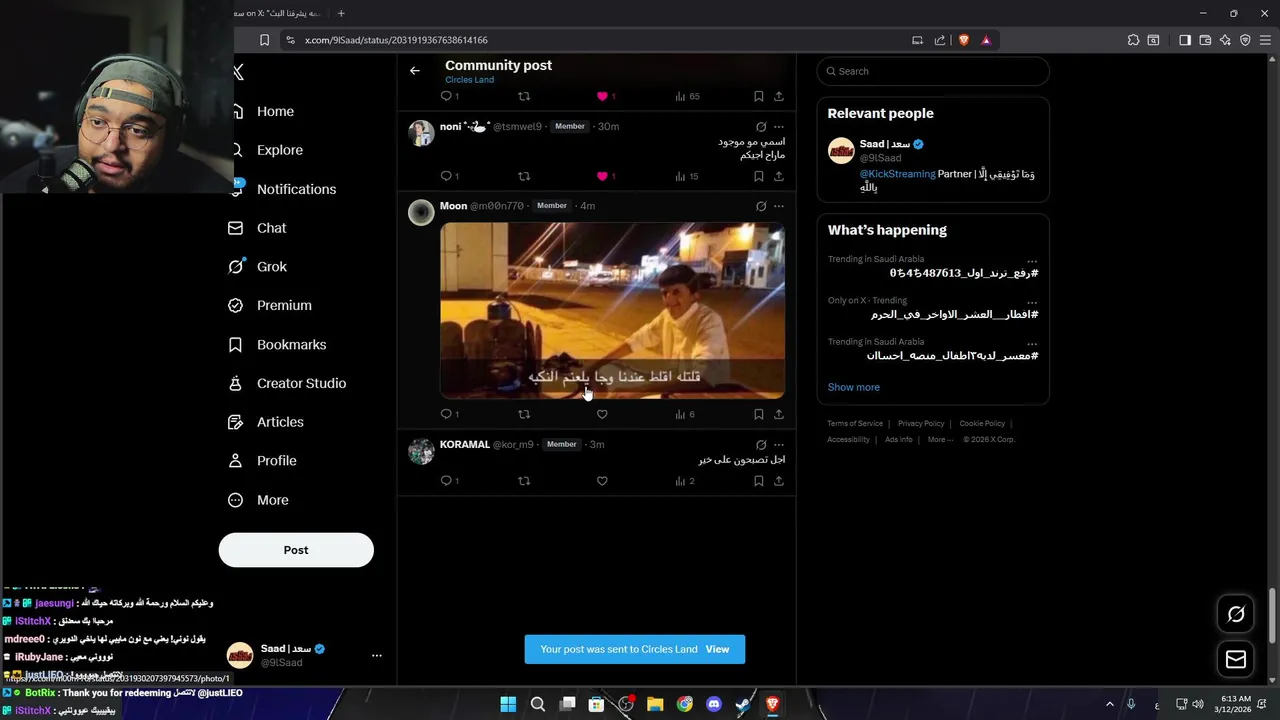Open new browser tab with plus
The height and width of the screenshot is (720, 1280).
point(341,13)
